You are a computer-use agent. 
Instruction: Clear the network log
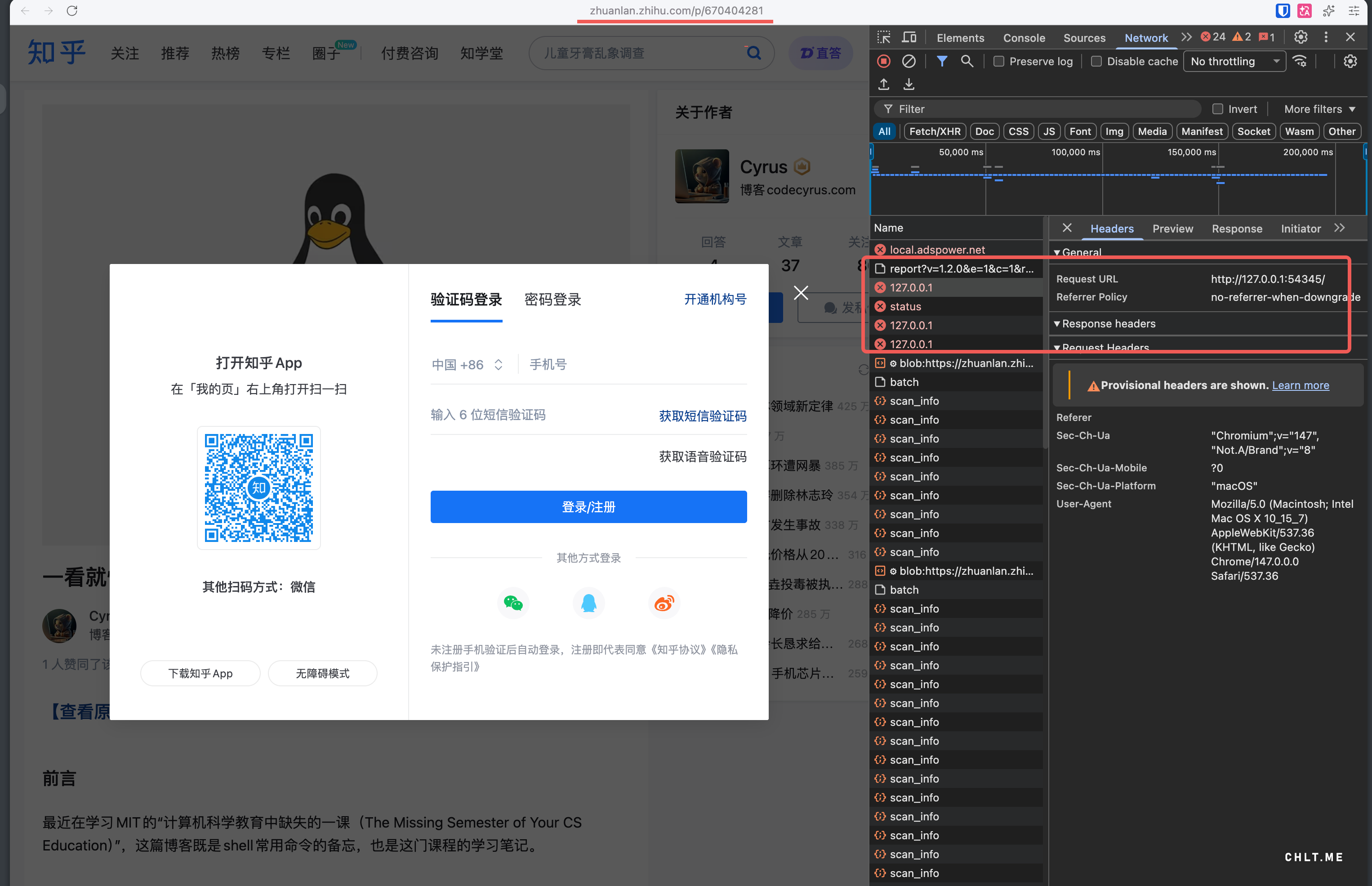click(x=909, y=61)
